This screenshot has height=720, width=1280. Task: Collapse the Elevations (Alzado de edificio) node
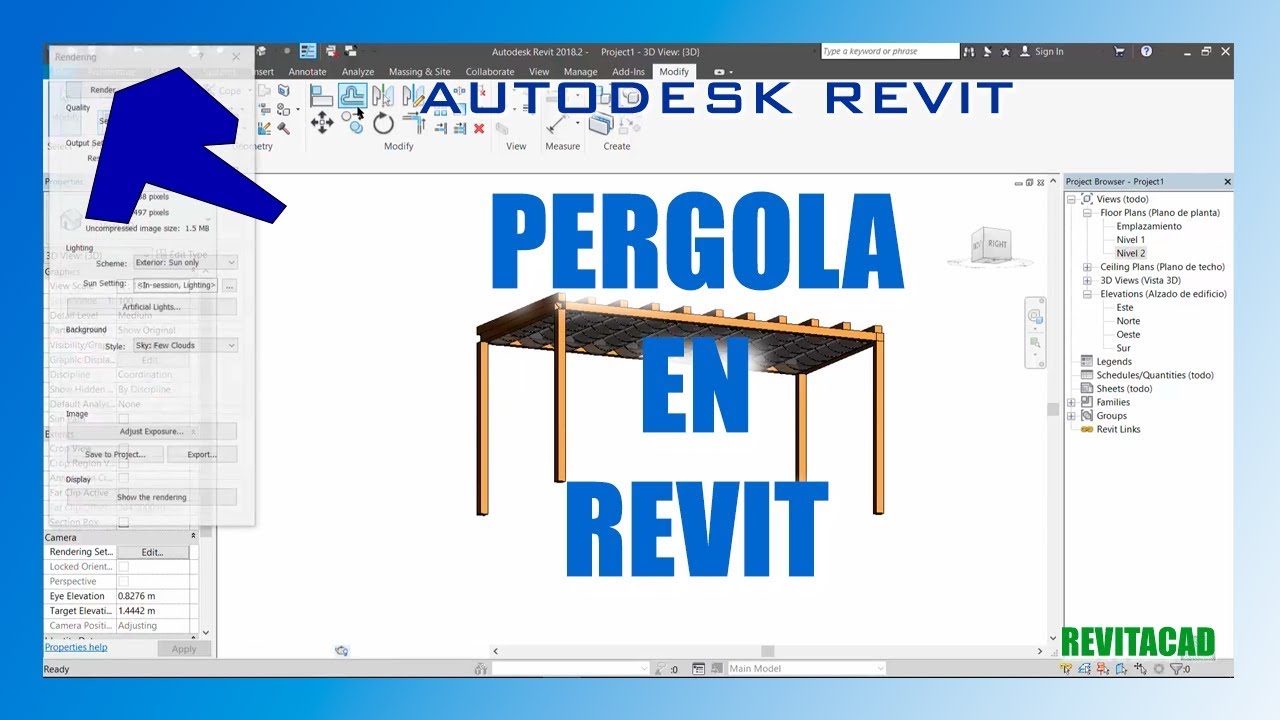[1088, 294]
